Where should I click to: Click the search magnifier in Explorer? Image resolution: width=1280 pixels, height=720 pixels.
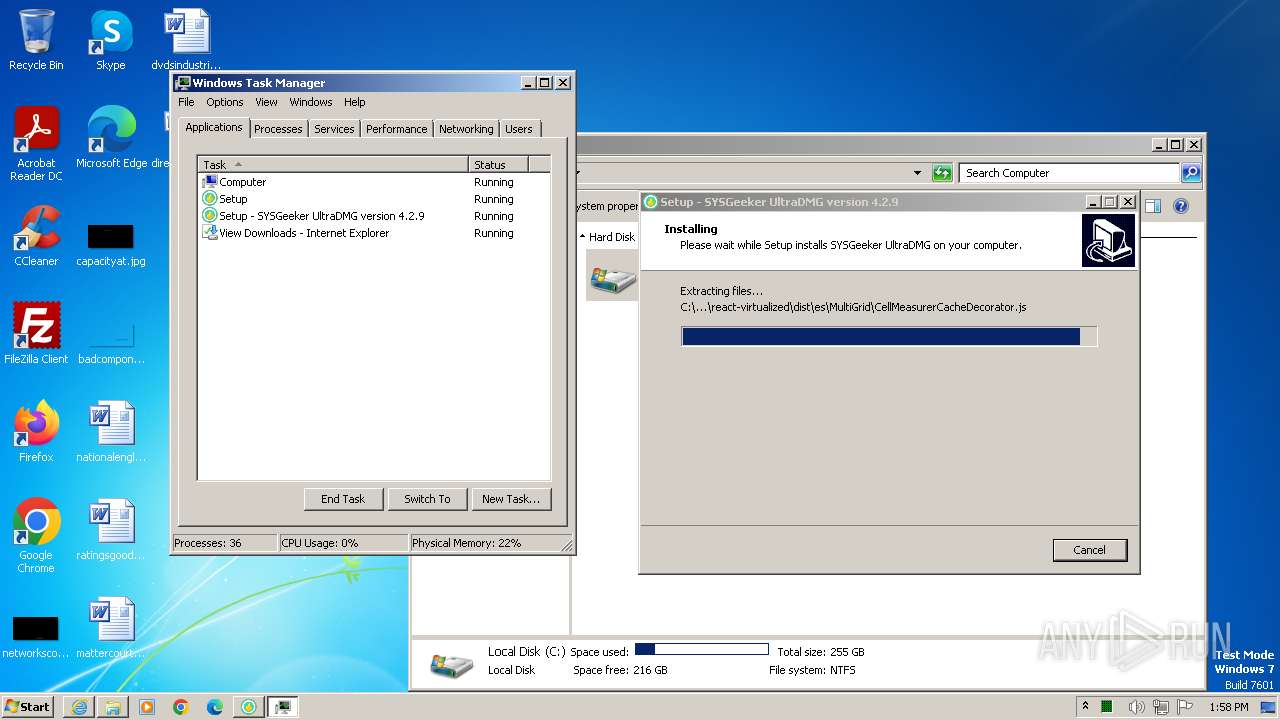[1190, 173]
